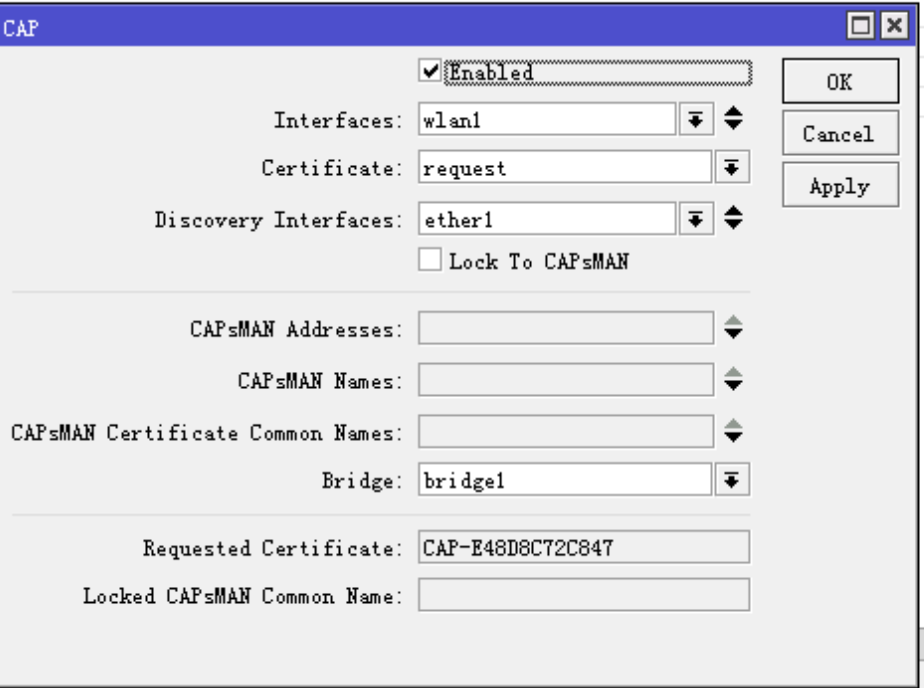Click CAPsMAN Certificate Common Names field

click(566, 432)
